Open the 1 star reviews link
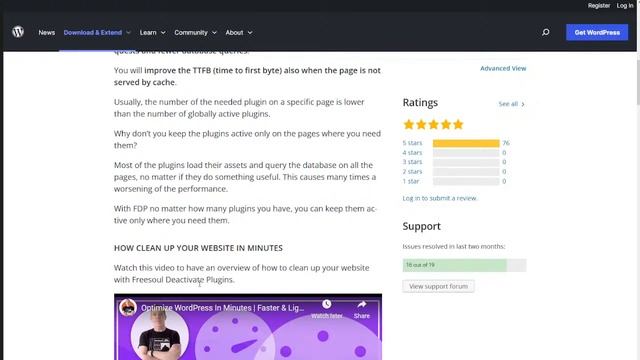The height and width of the screenshot is (360, 640). click(x=411, y=181)
